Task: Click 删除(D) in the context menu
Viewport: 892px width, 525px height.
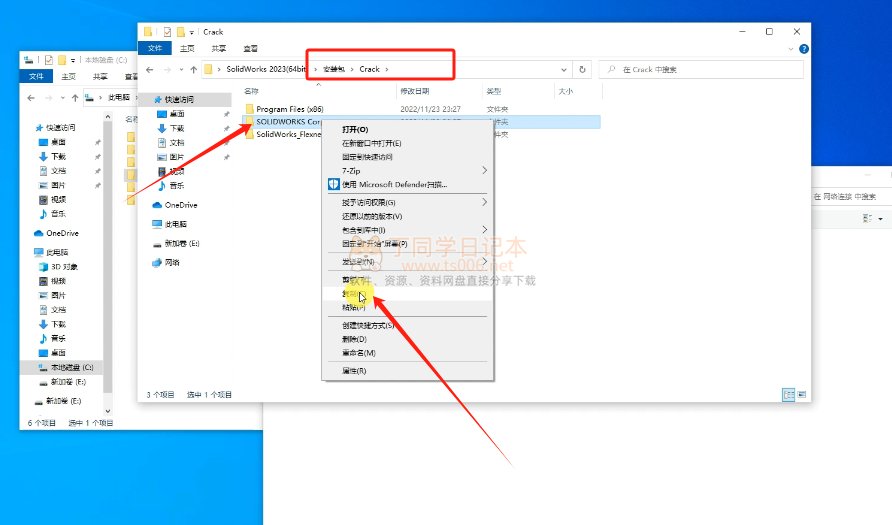Action: (354, 339)
